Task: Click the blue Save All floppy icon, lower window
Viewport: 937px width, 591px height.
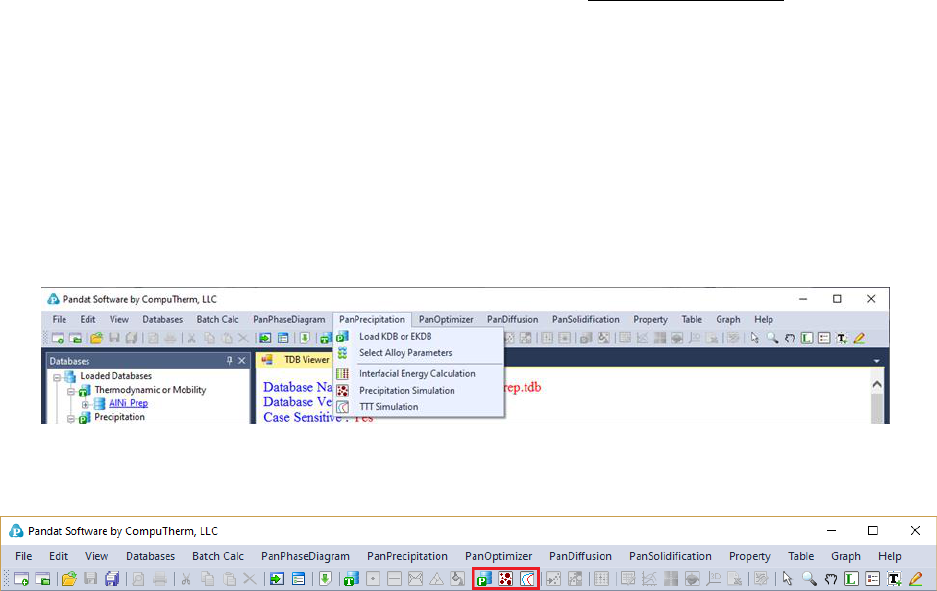Action: point(112,578)
